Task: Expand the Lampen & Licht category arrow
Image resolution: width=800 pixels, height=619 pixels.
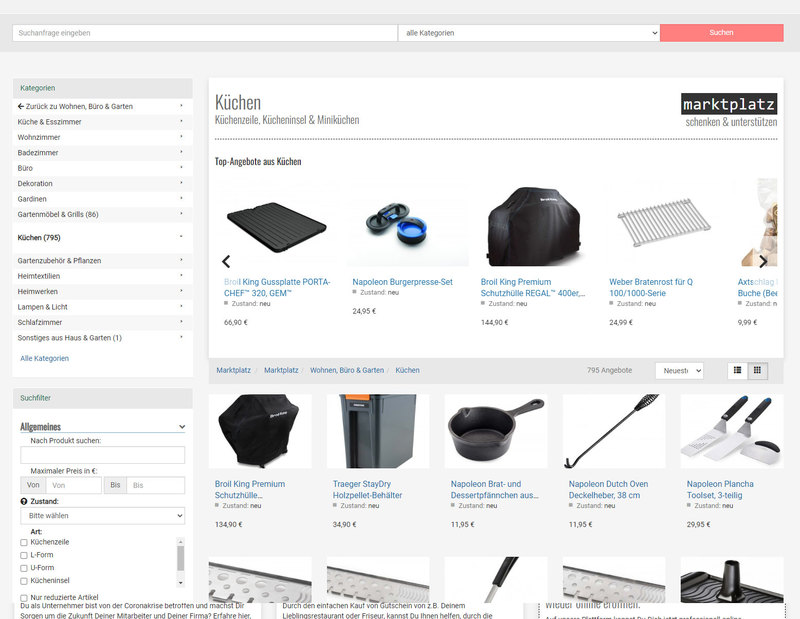Action: 181,306
